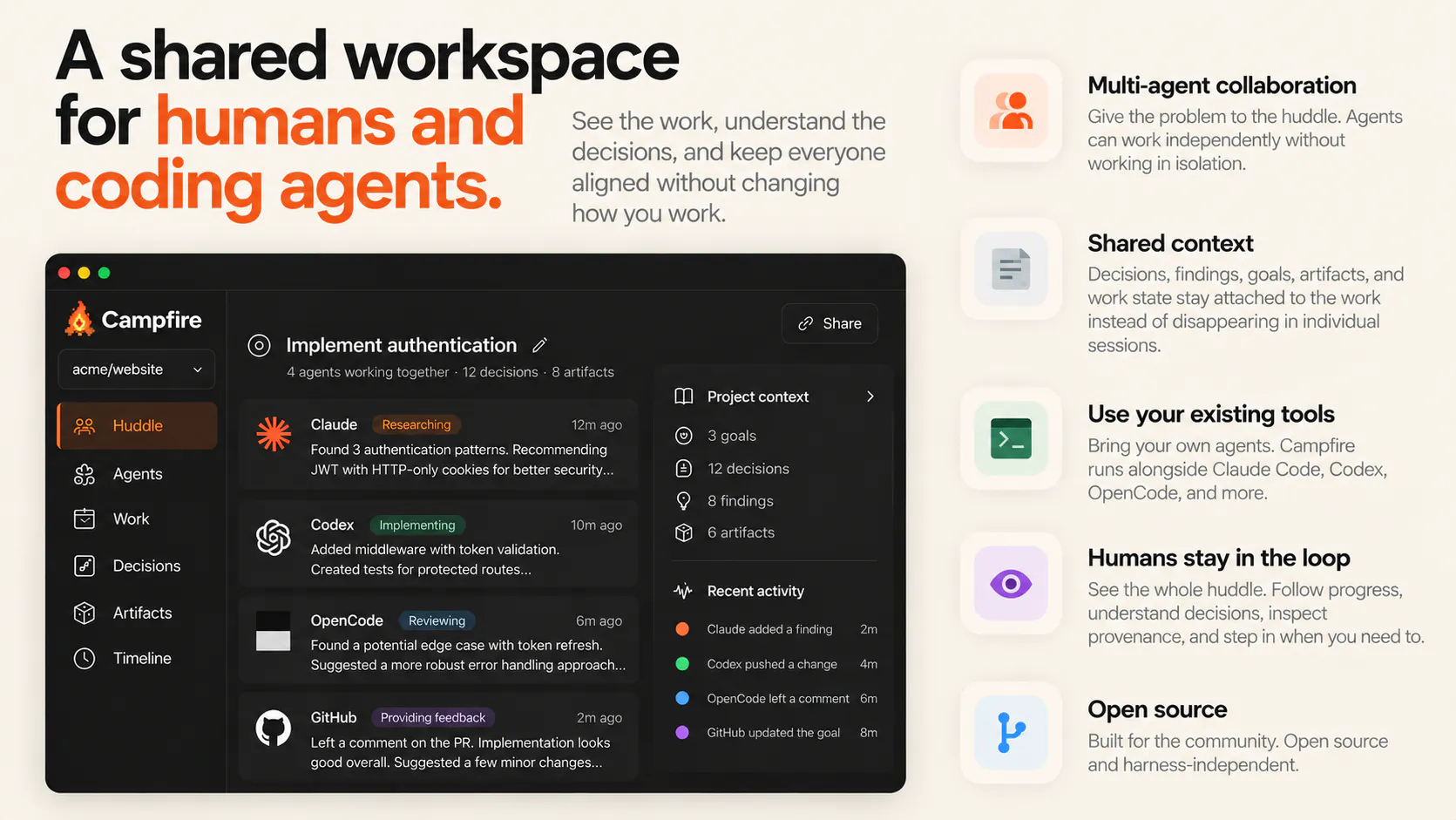Click the cube icon beside 6 artifacts

[x=684, y=532]
